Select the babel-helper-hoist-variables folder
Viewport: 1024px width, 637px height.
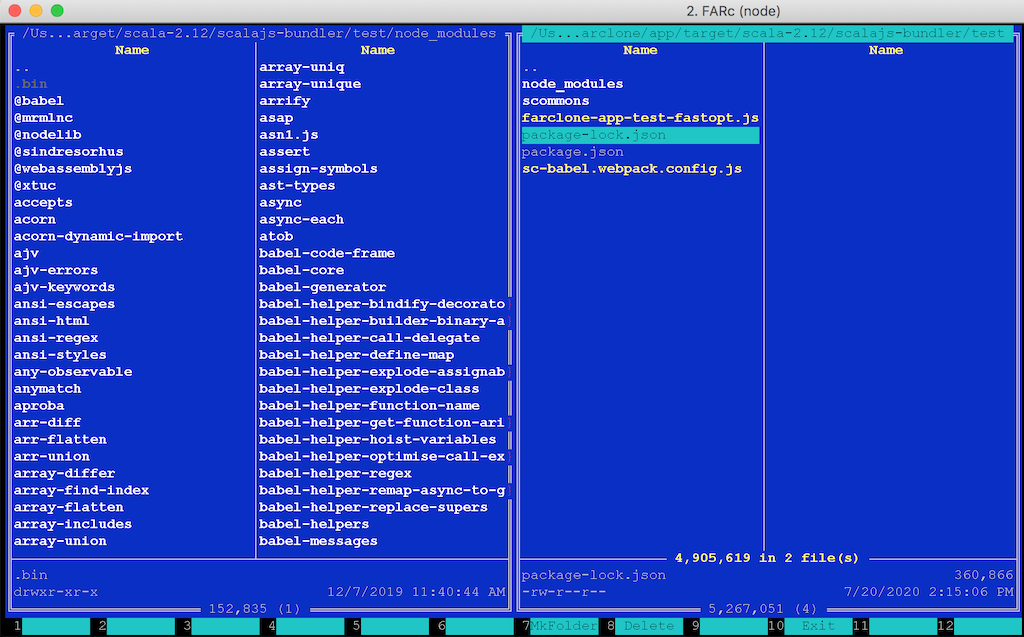[378, 440]
